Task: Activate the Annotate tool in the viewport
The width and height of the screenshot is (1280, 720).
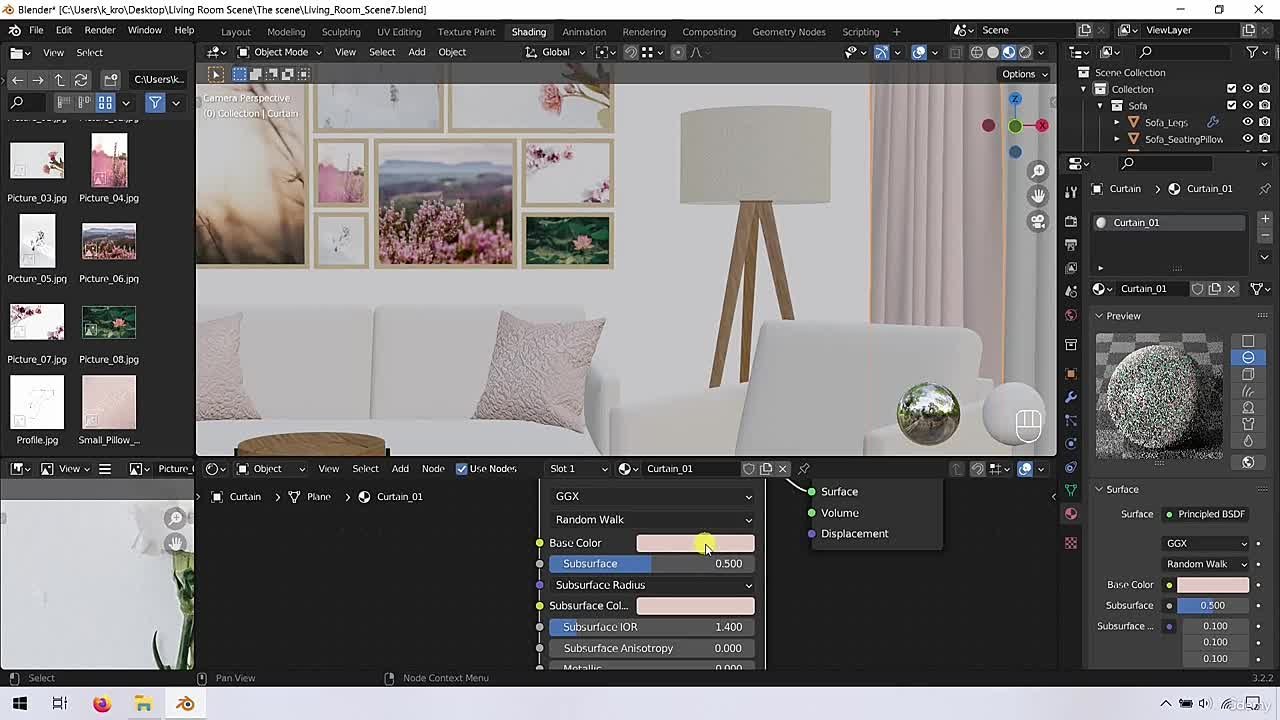Action: [x=216, y=73]
